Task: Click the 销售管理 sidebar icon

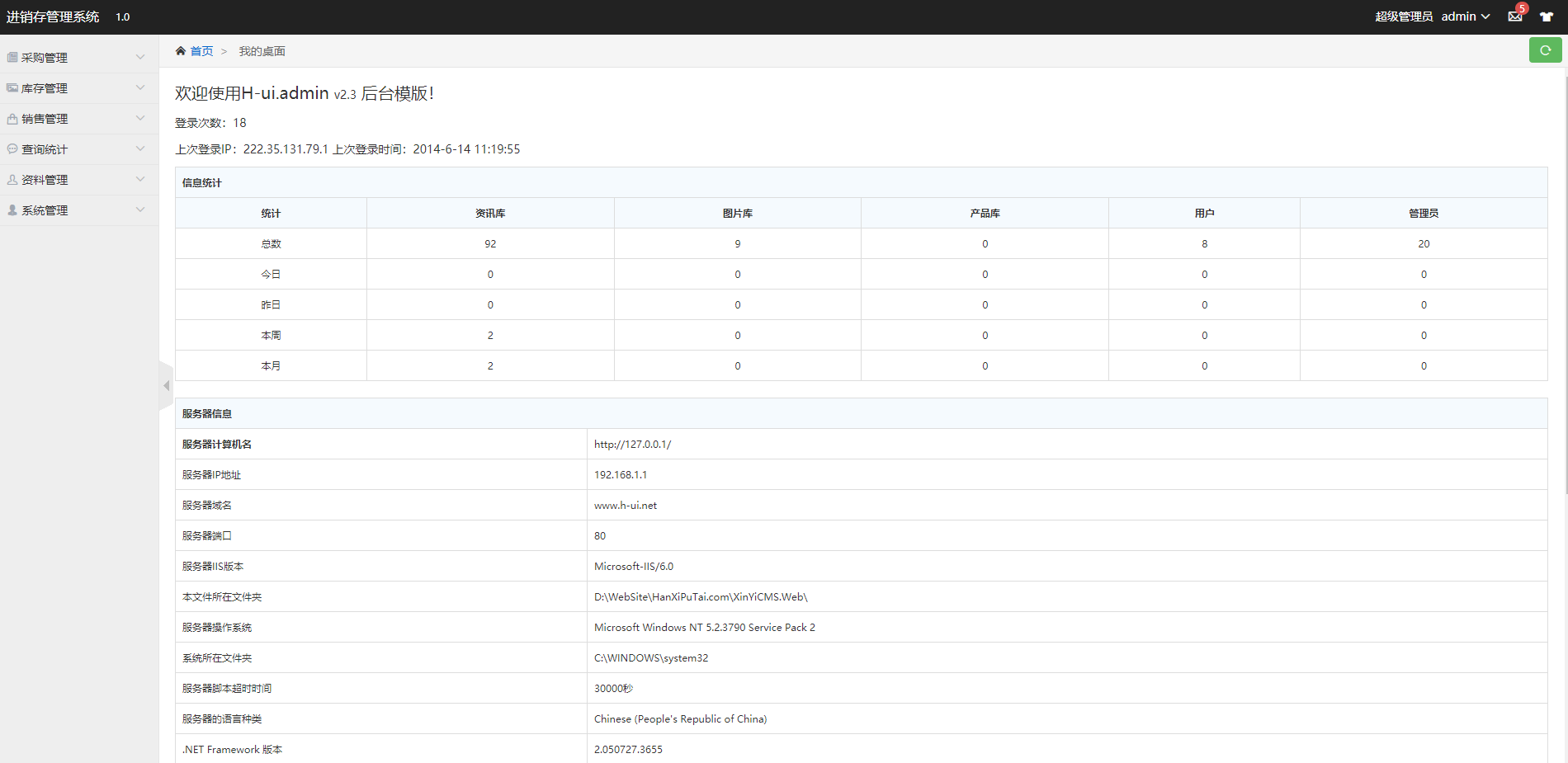Action: click(12, 118)
